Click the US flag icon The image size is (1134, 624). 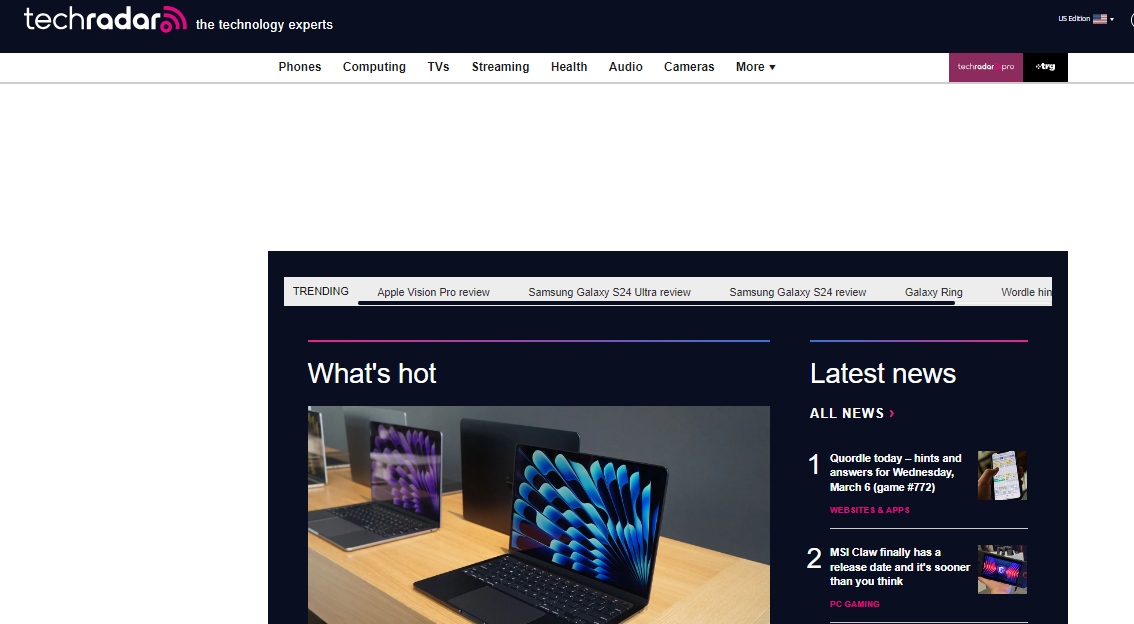click(1099, 19)
